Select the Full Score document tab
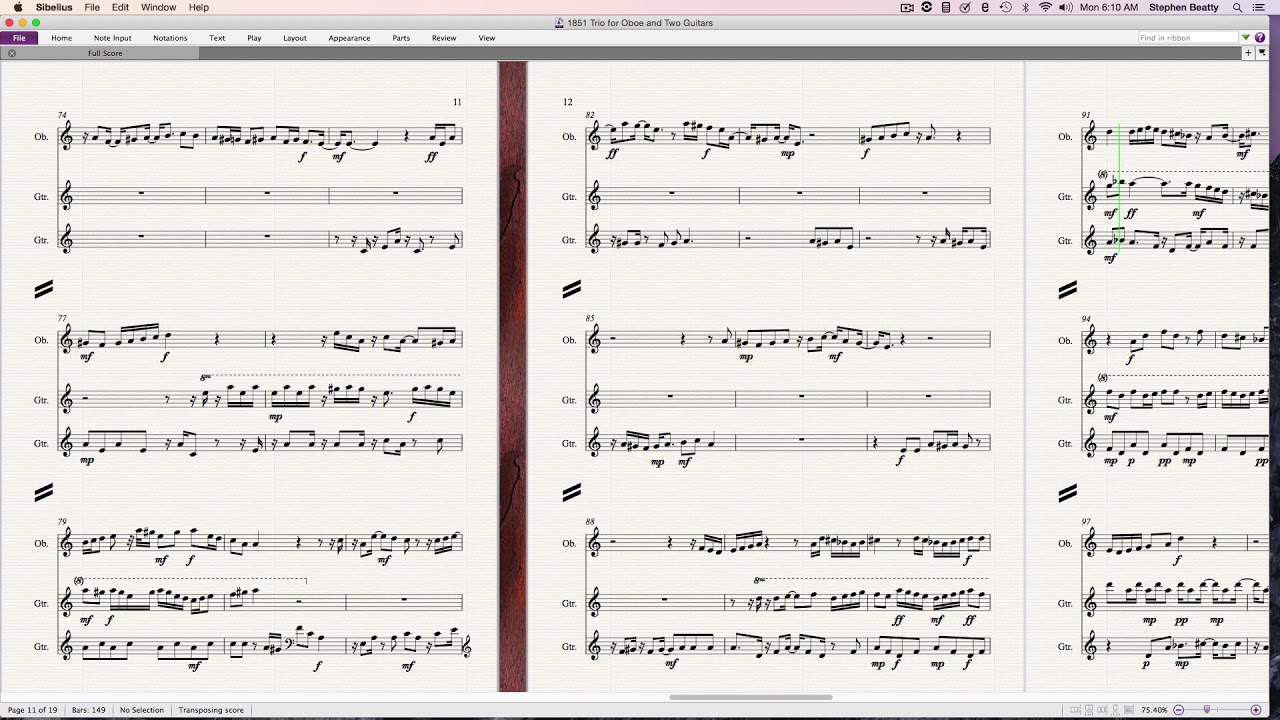The height and width of the screenshot is (720, 1280). [105, 53]
